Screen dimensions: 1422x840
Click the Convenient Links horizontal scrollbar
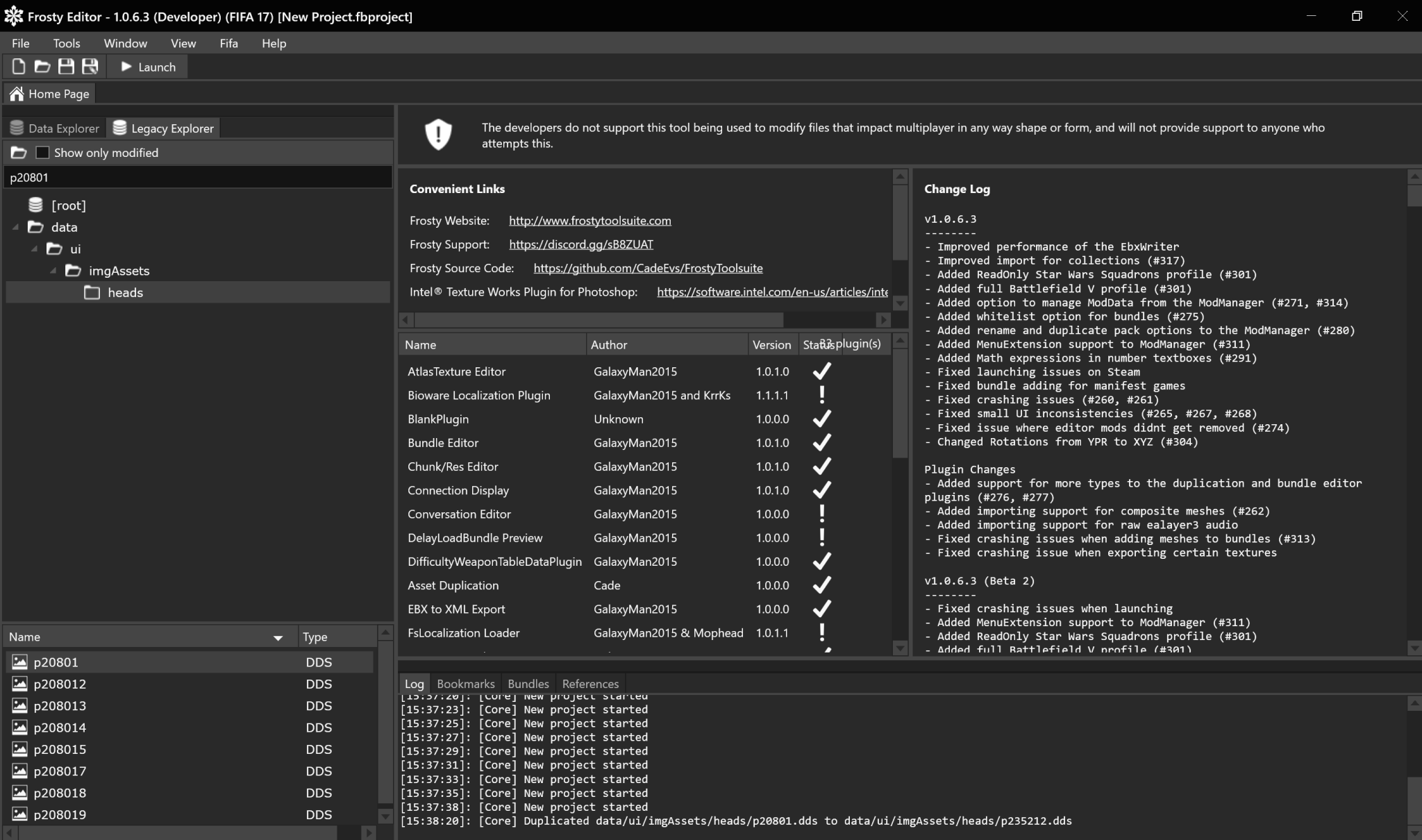(x=599, y=320)
